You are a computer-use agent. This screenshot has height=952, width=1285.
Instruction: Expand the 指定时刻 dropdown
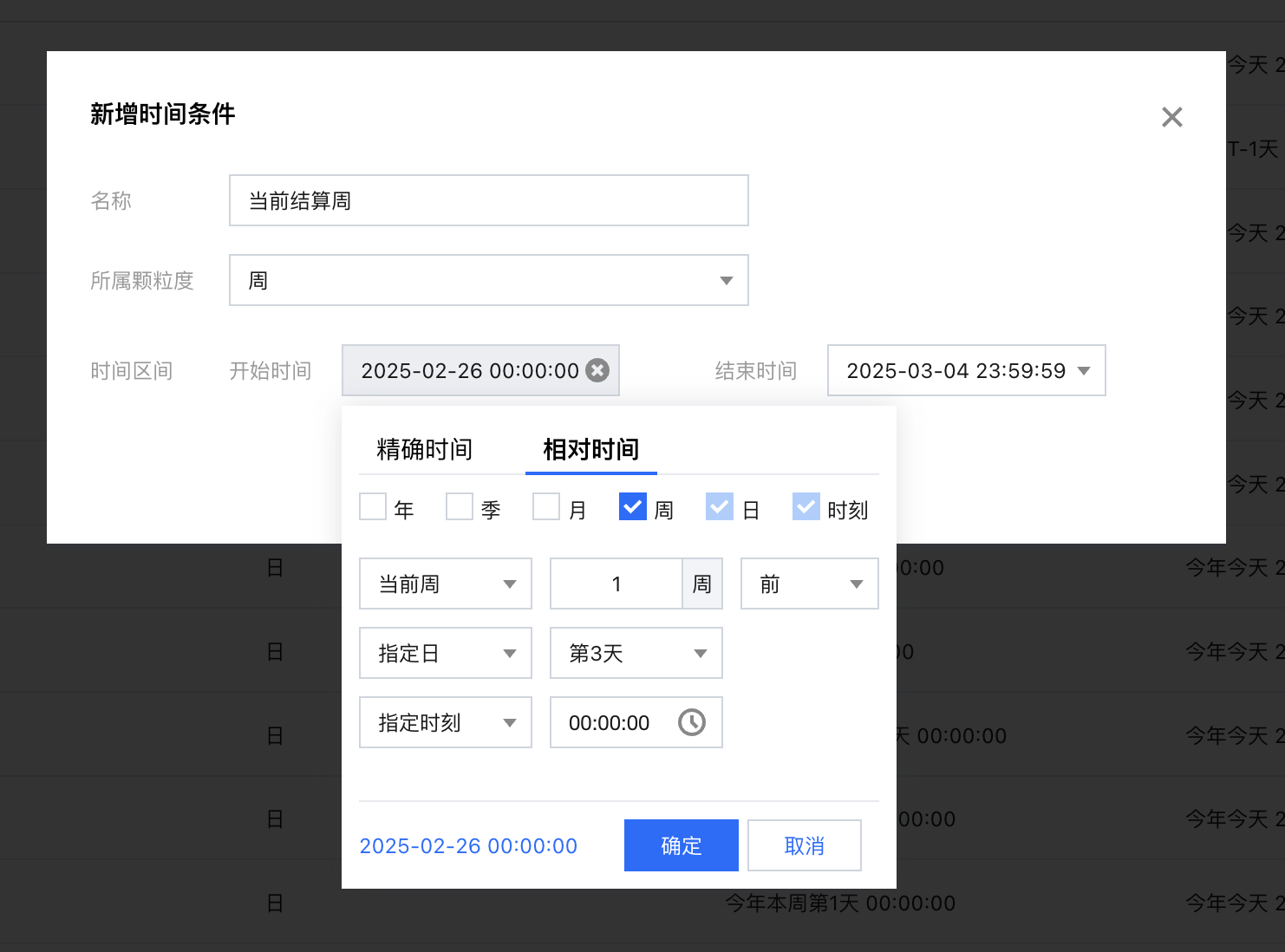(x=445, y=722)
